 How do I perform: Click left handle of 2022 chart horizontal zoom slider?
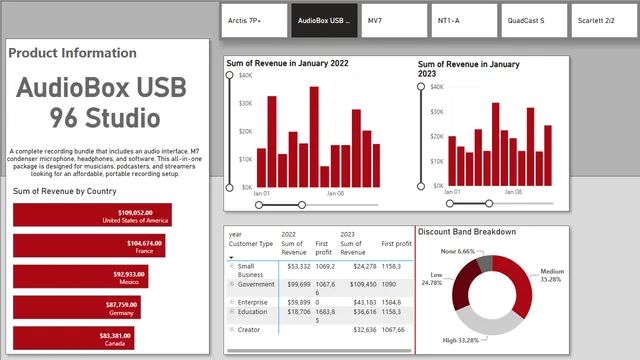tap(259, 205)
